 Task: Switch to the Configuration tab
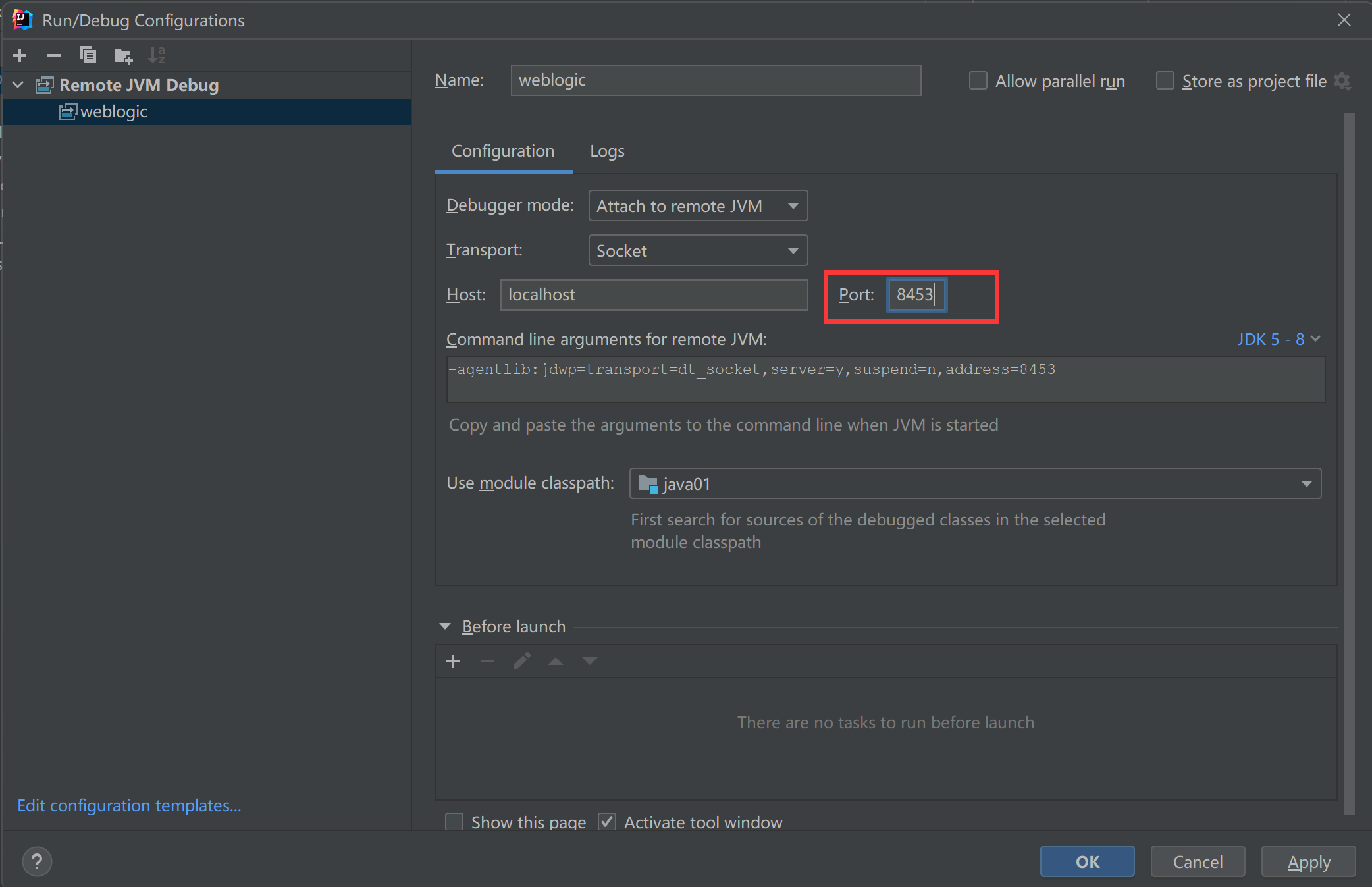pyautogui.click(x=503, y=151)
